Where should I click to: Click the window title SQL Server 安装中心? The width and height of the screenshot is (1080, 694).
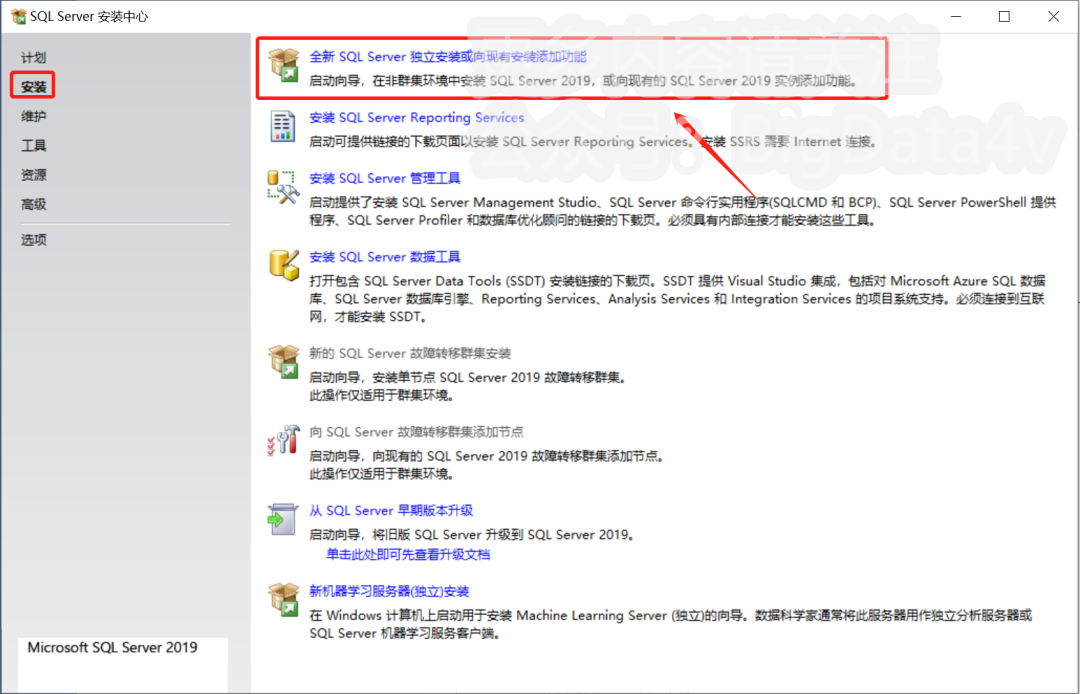tap(89, 17)
